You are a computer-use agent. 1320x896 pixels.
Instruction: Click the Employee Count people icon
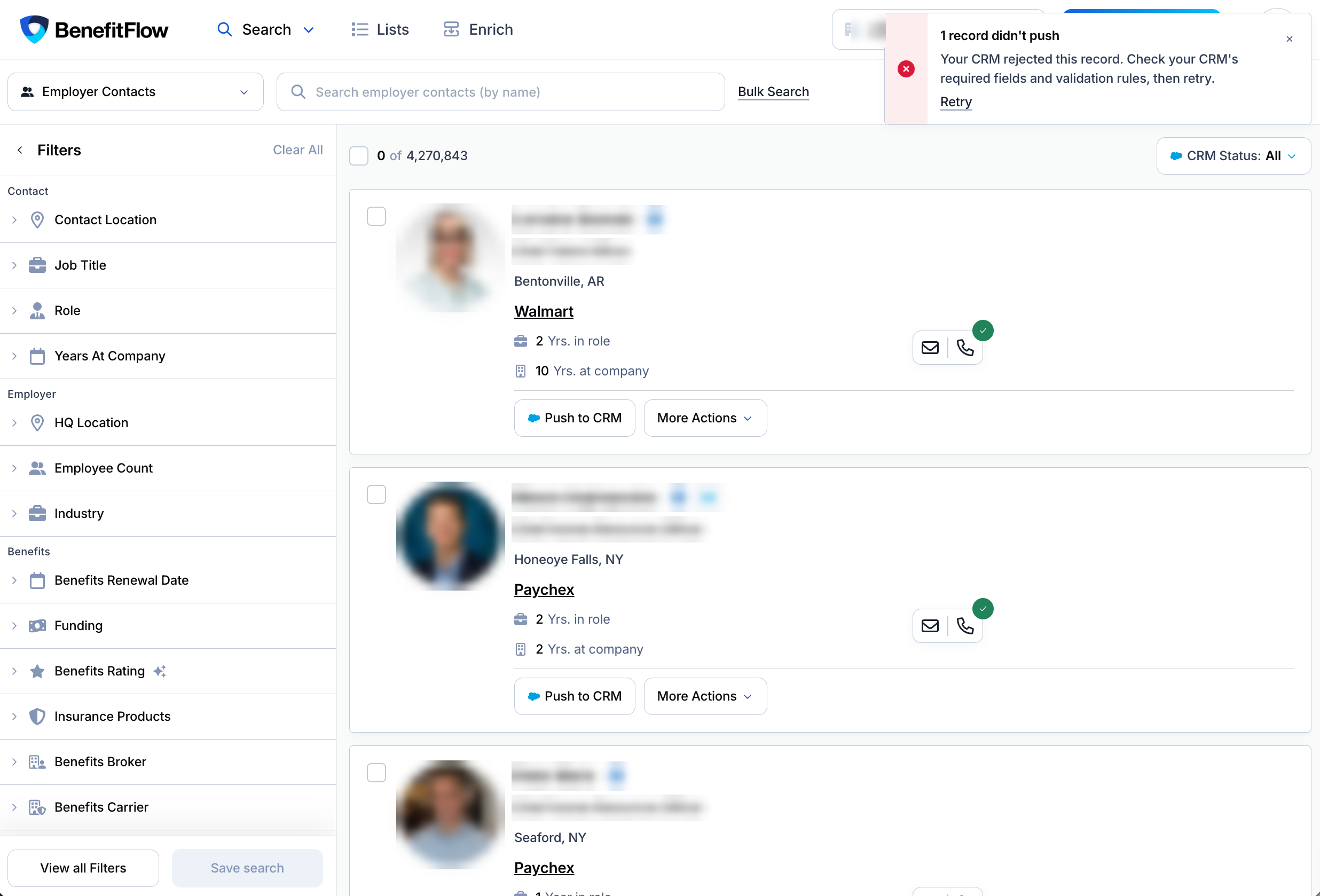[37, 468]
